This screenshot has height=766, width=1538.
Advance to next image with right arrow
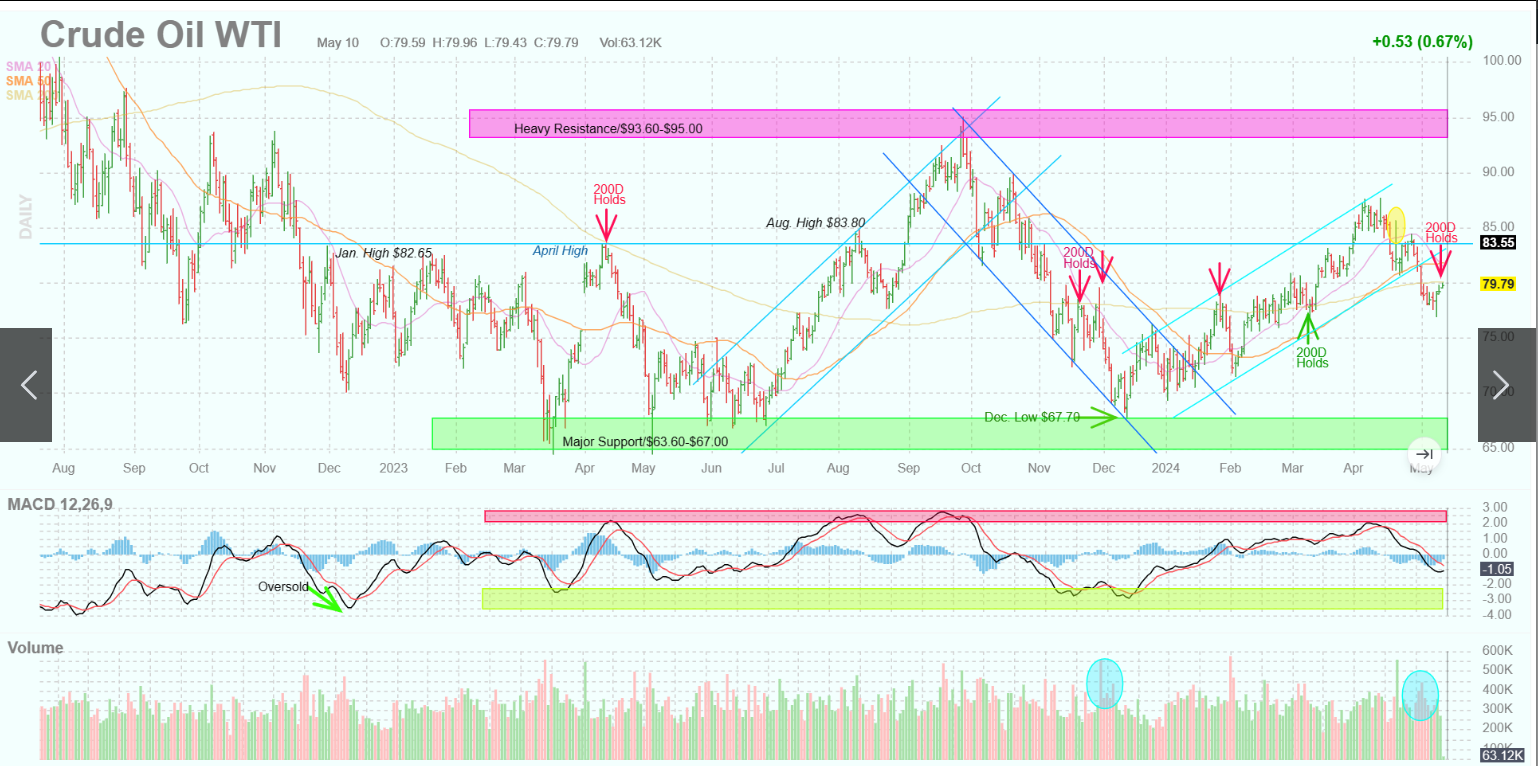pyautogui.click(x=1506, y=385)
